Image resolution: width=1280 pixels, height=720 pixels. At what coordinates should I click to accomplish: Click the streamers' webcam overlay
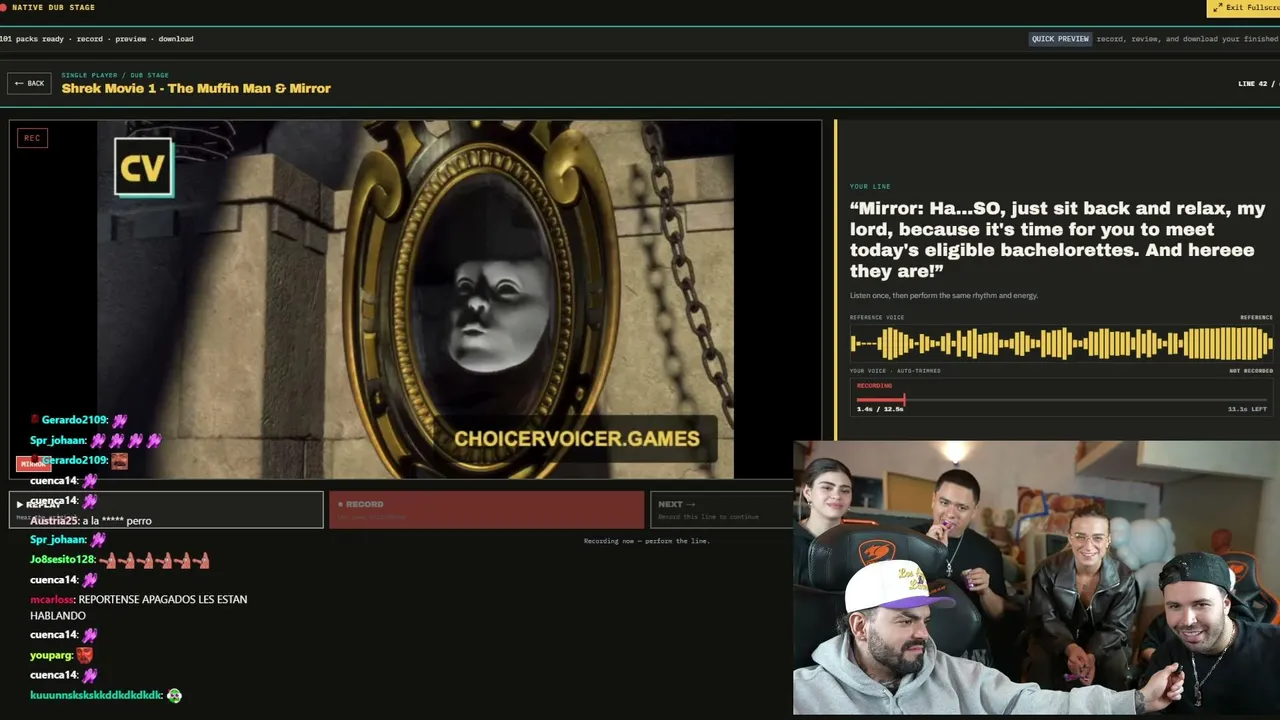click(x=1036, y=578)
